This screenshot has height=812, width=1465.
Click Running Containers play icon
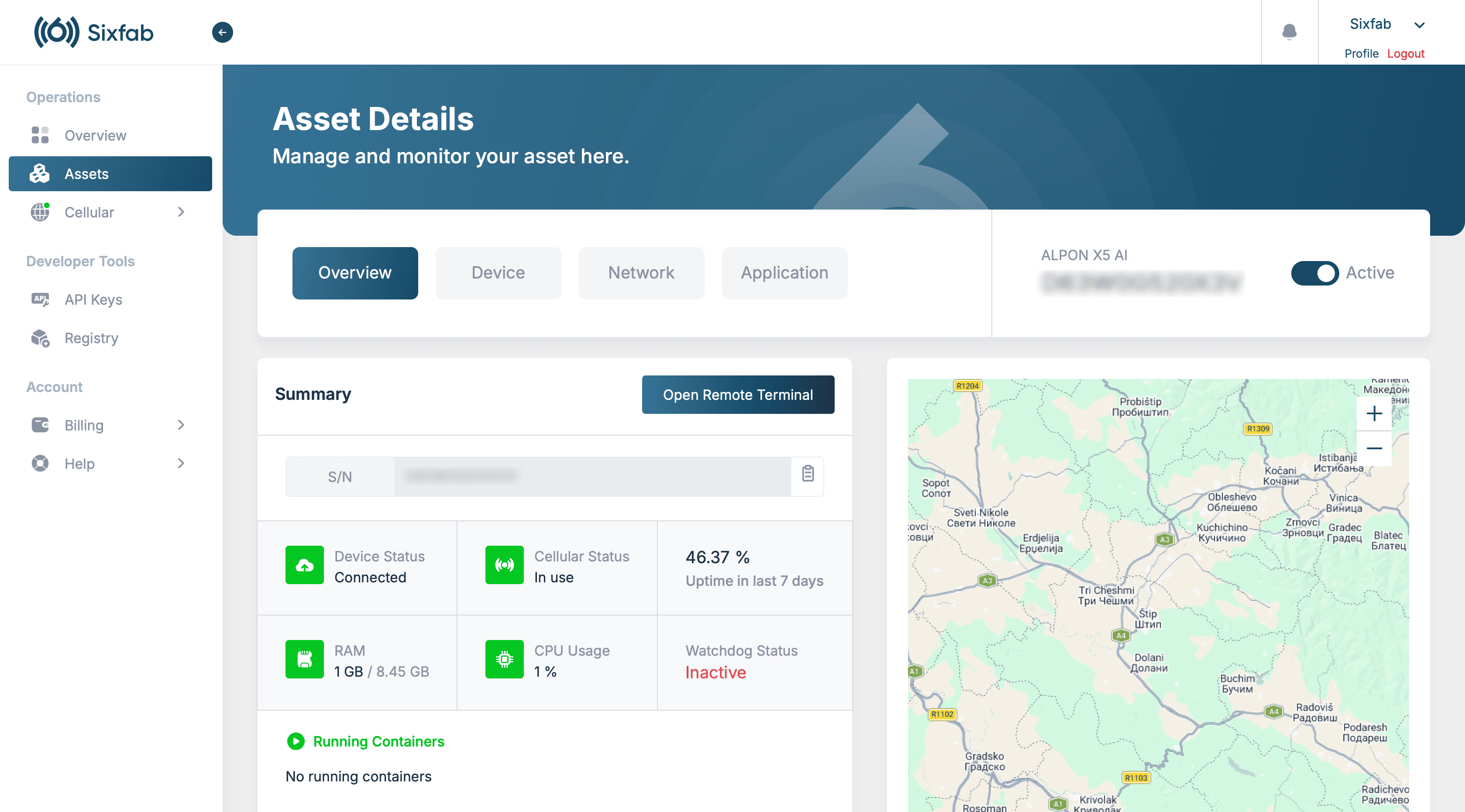(x=296, y=741)
